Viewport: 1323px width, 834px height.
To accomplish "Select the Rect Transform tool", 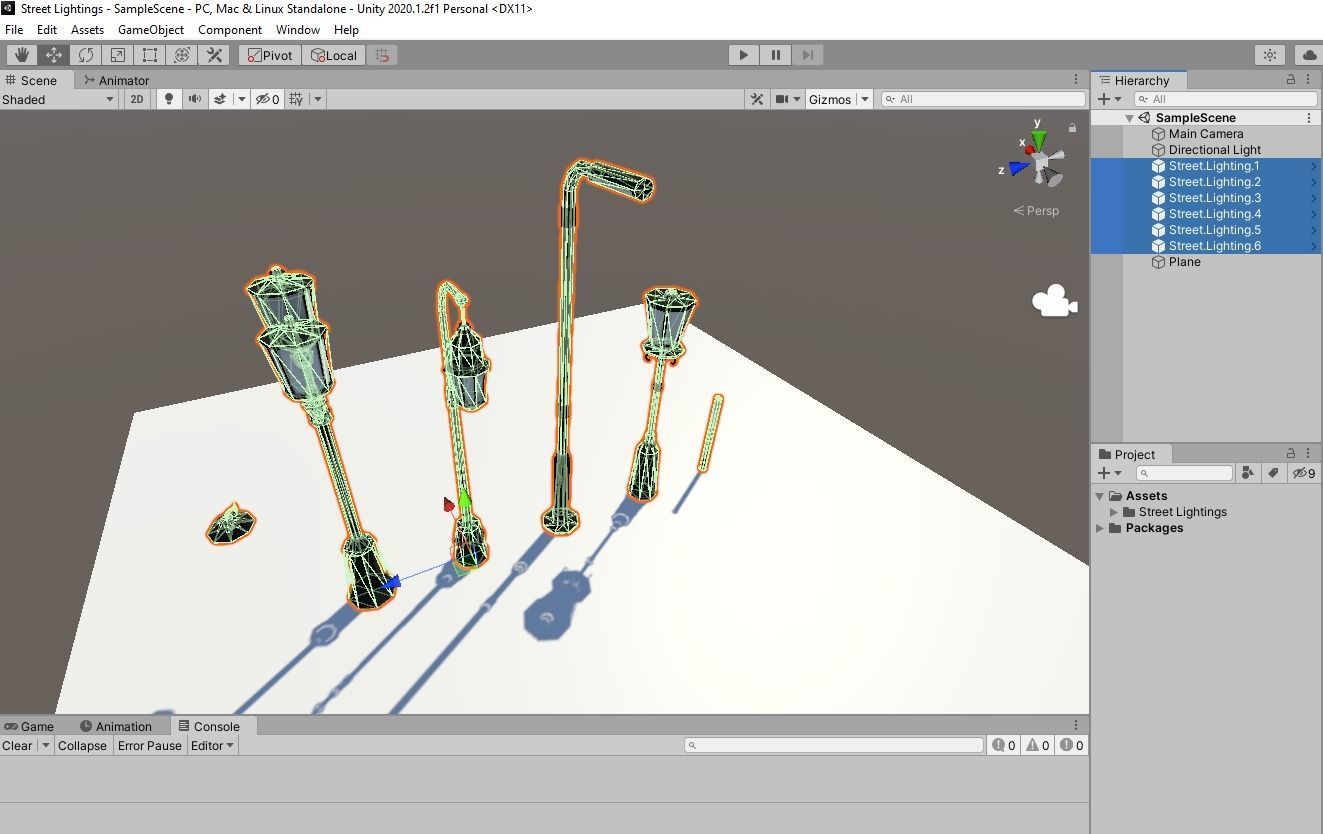I will coord(150,55).
